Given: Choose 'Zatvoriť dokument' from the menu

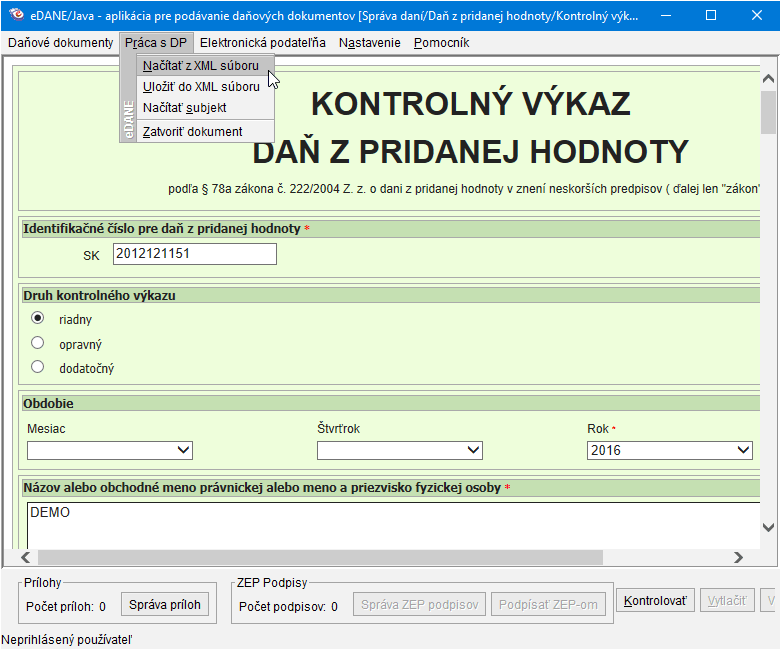Looking at the screenshot, I should coord(192,132).
